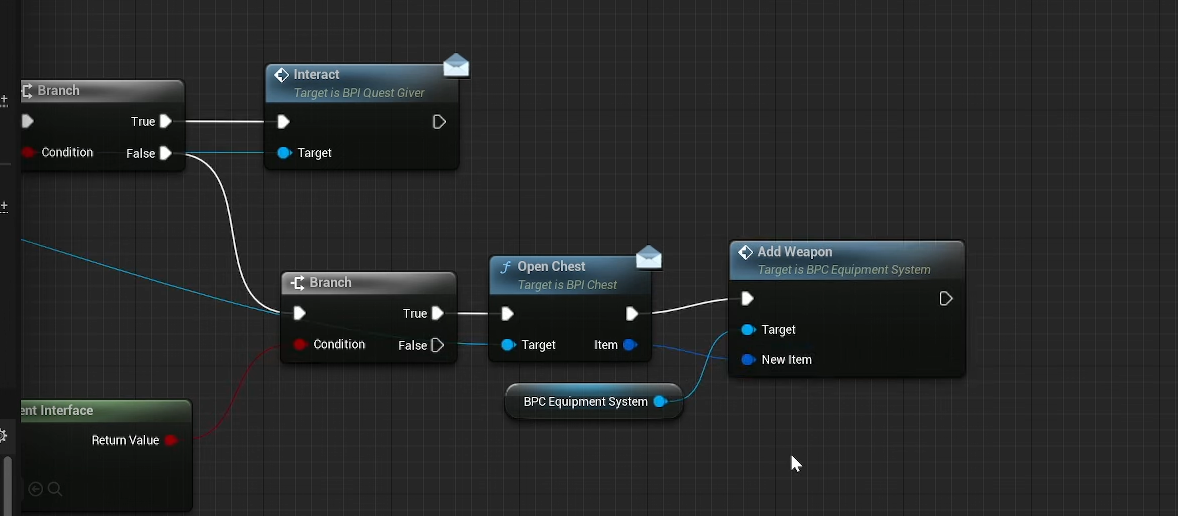The width and height of the screenshot is (1178, 516).
Task: Click the 'Return Value' label
Action: point(125,440)
